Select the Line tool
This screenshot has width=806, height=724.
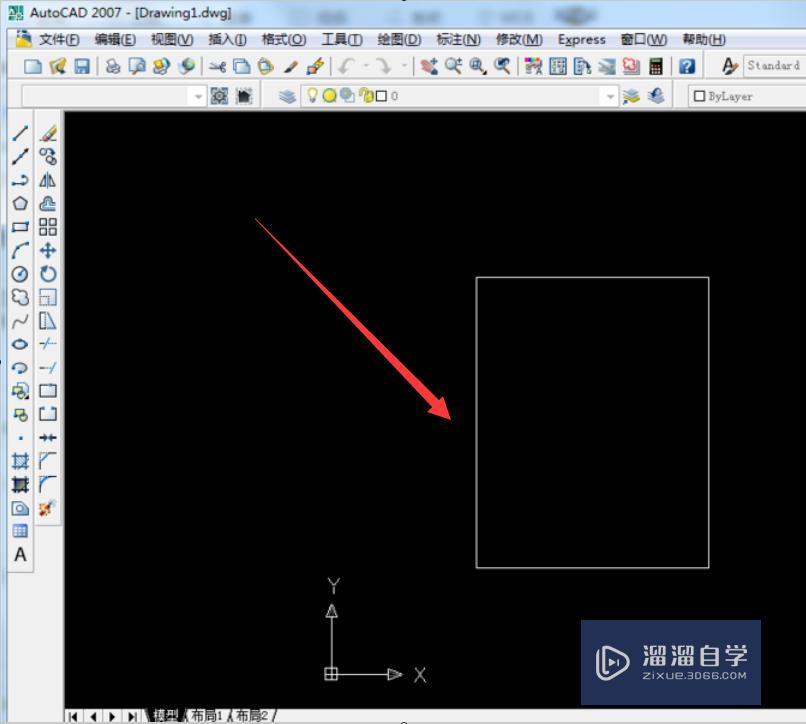[19, 131]
